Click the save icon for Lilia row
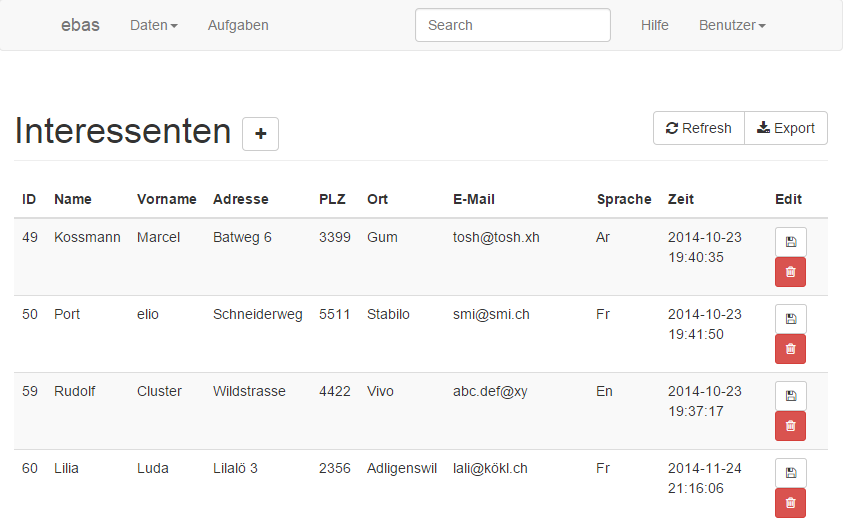 click(790, 473)
